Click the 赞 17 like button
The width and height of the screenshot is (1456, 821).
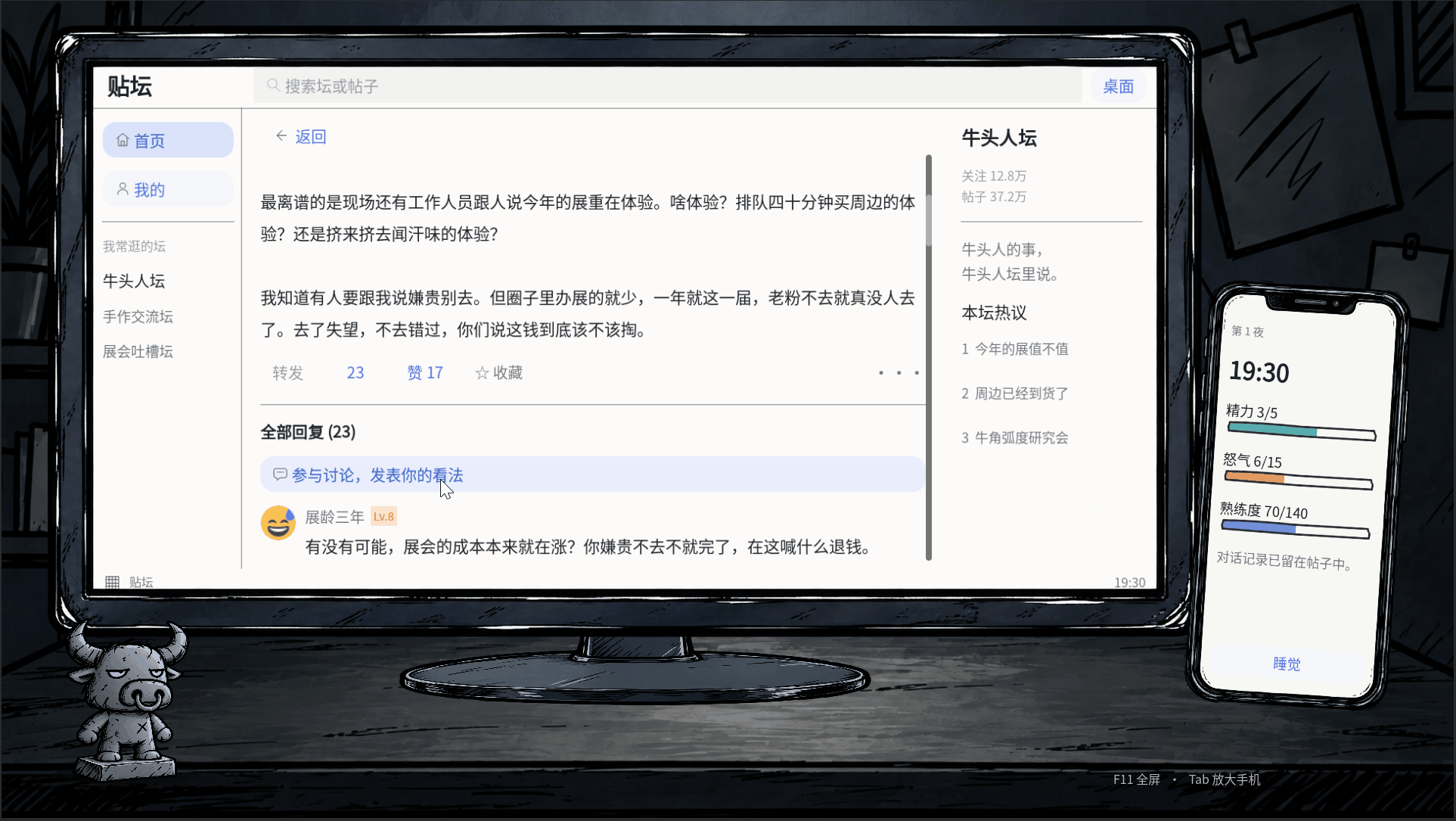(x=424, y=372)
